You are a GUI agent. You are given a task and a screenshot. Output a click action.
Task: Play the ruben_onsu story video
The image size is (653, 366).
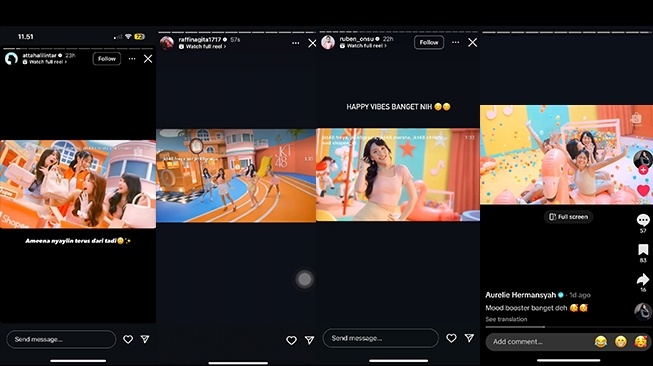click(398, 174)
